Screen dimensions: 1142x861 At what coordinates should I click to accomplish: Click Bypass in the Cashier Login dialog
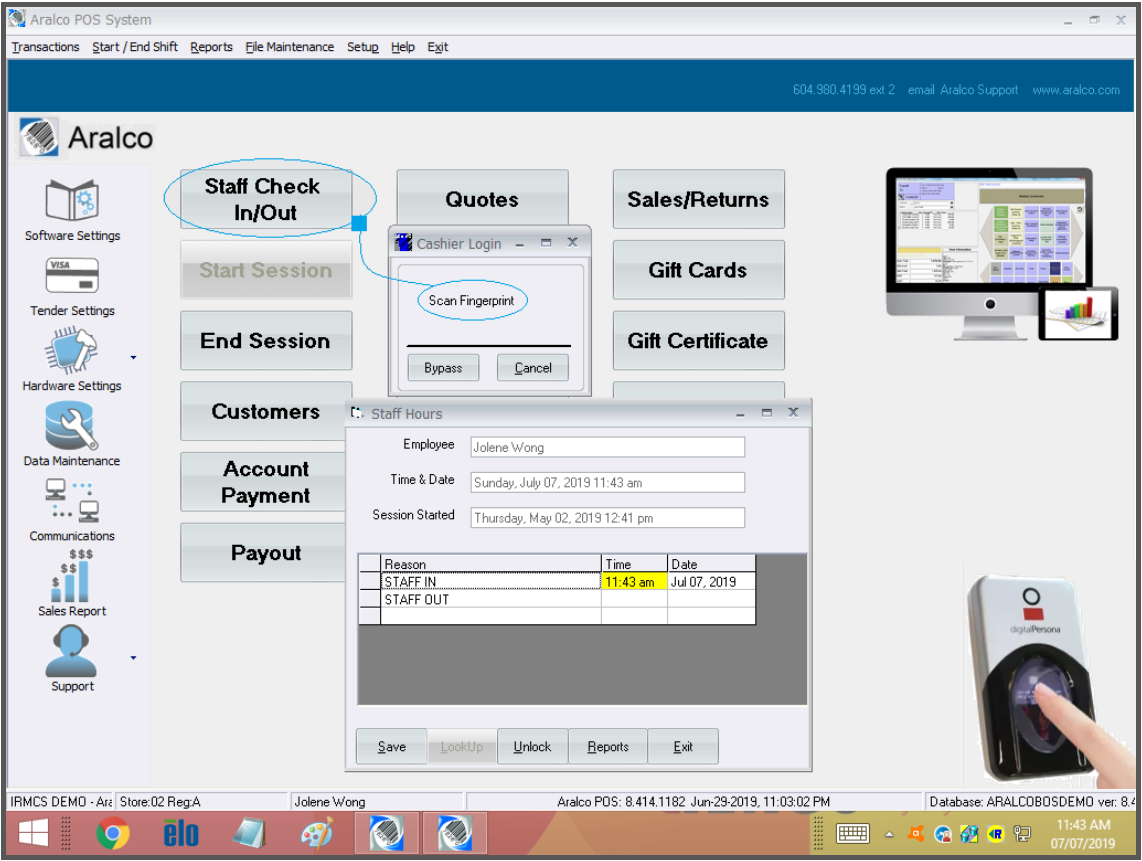[442, 367]
